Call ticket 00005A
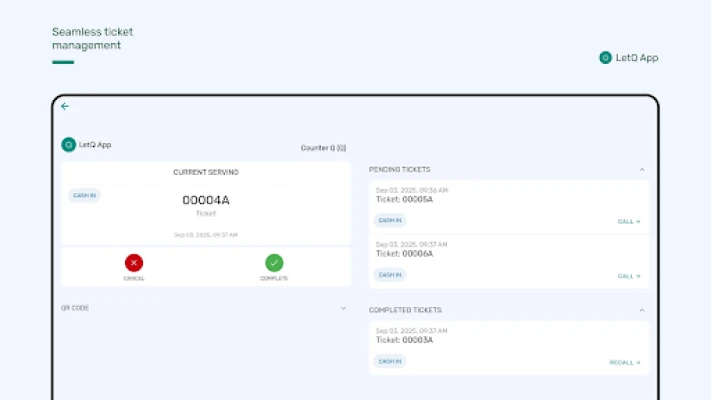 point(629,221)
